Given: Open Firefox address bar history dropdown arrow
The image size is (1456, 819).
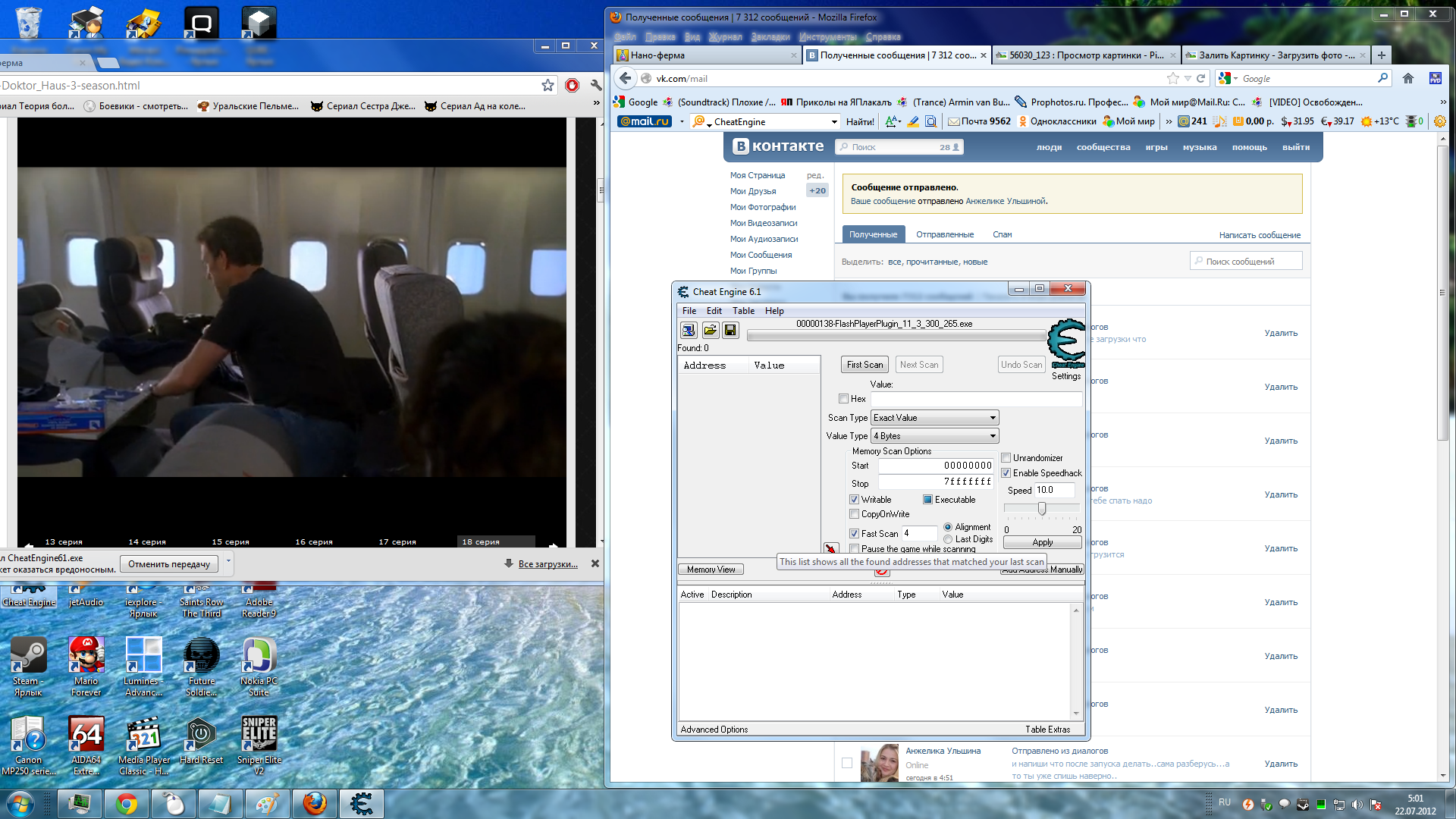Looking at the screenshot, I should (x=1188, y=78).
